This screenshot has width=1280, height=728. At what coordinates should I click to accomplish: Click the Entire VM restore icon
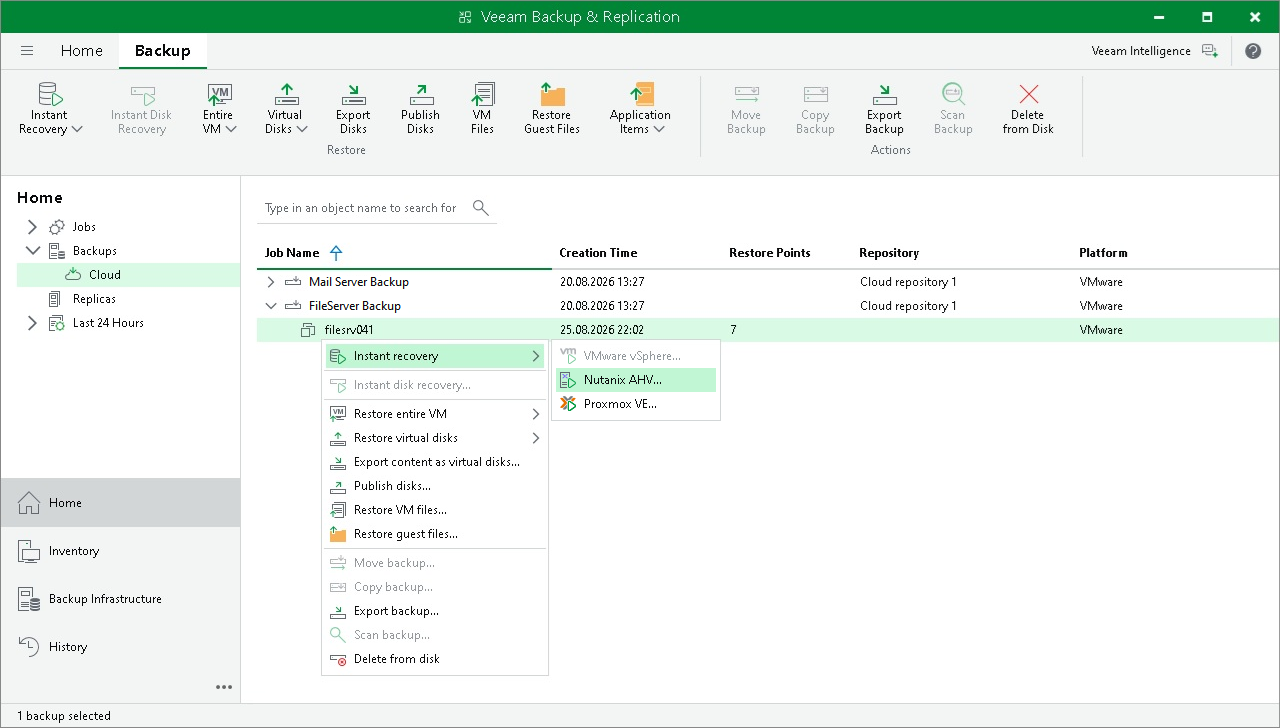click(x=219, y=94)
